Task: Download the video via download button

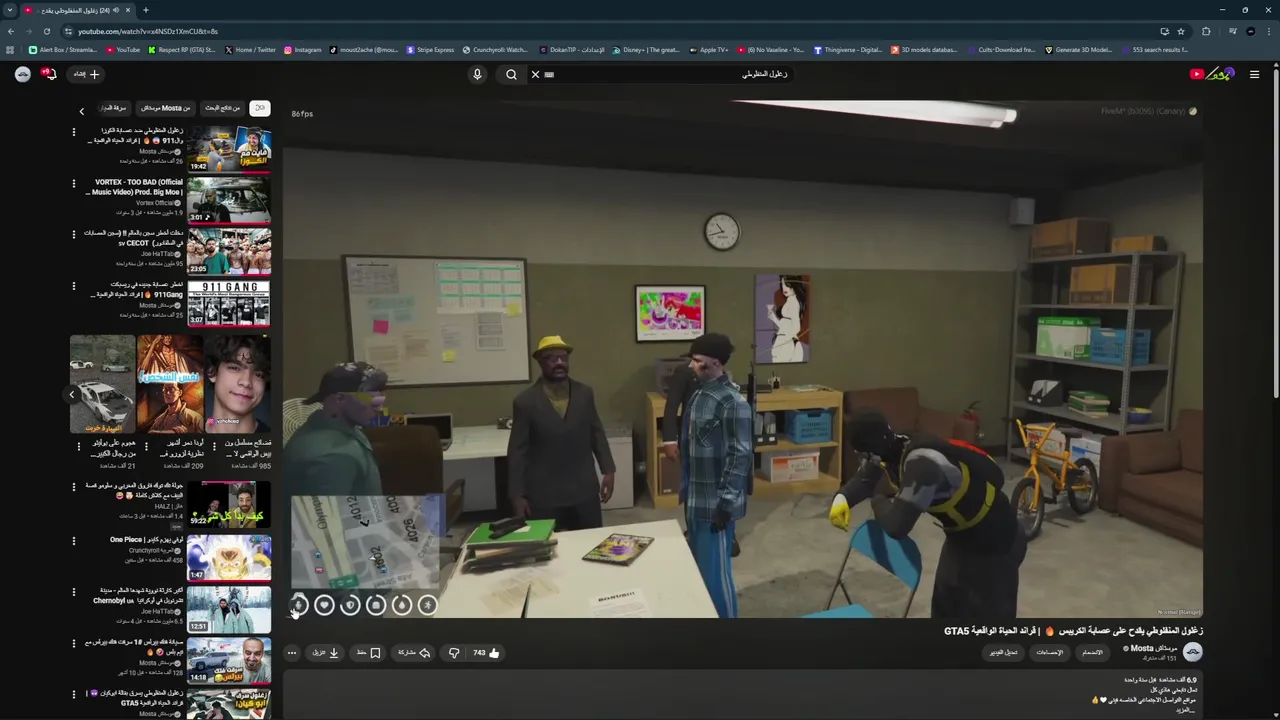Action: 326,653
